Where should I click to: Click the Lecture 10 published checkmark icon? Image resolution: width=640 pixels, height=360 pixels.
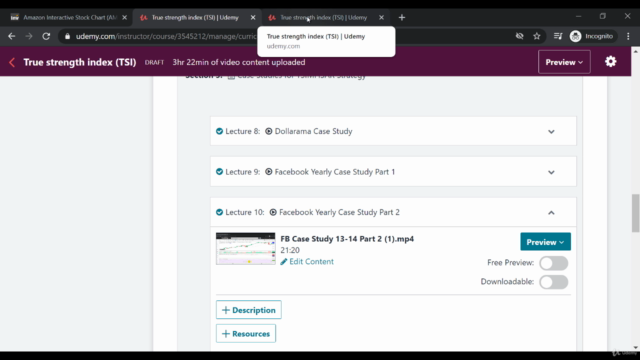[x=219, y=212]
